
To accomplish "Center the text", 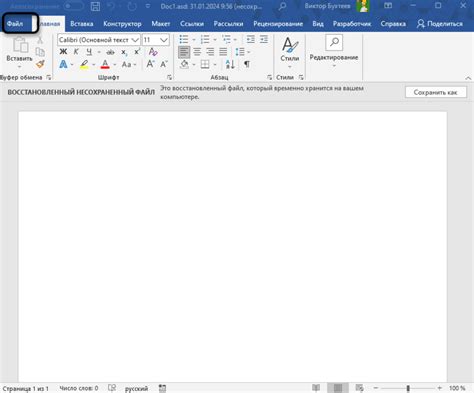I will [197, 52].
